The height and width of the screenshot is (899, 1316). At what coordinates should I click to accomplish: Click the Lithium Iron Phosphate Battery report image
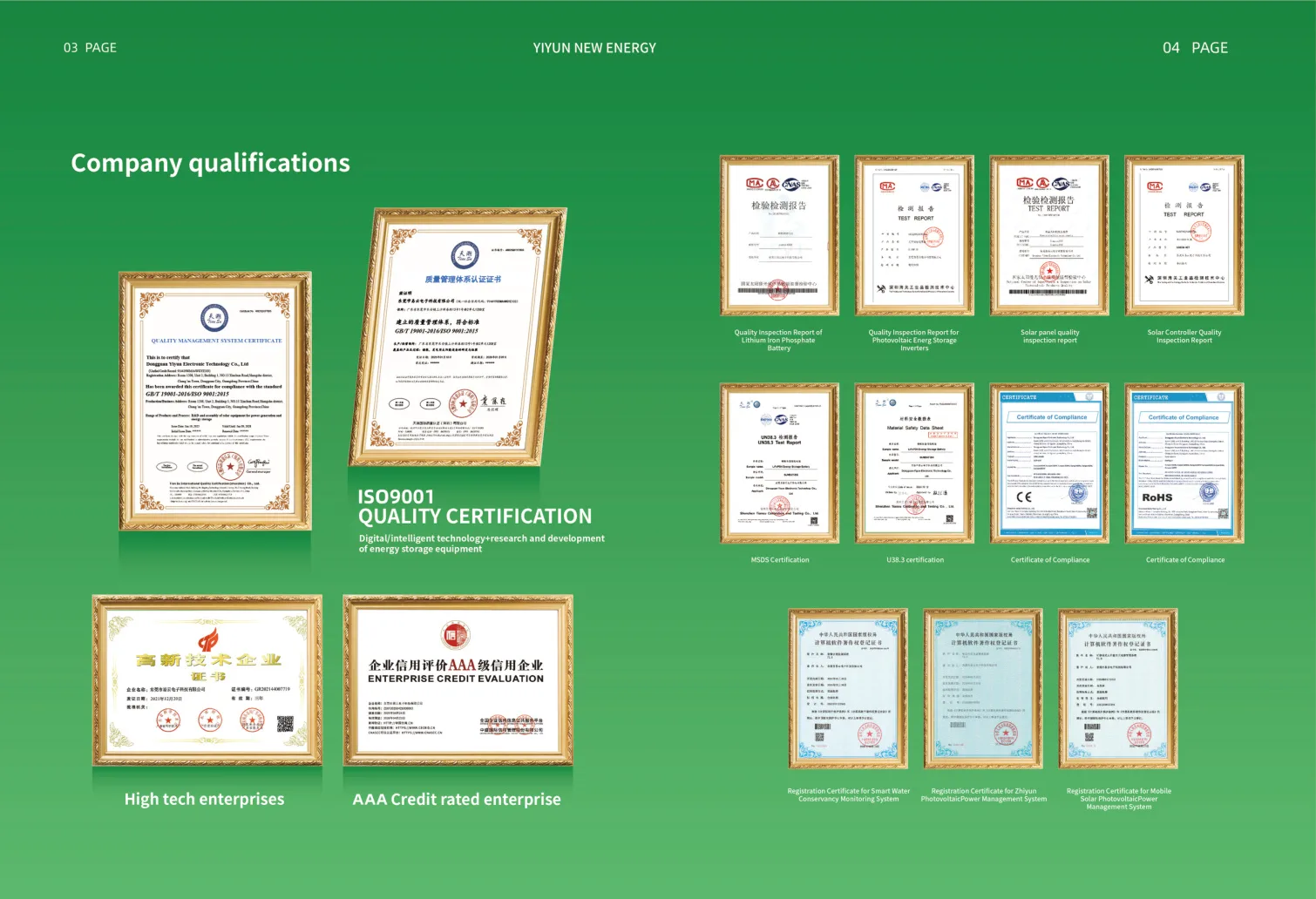(x=779, y=235)
